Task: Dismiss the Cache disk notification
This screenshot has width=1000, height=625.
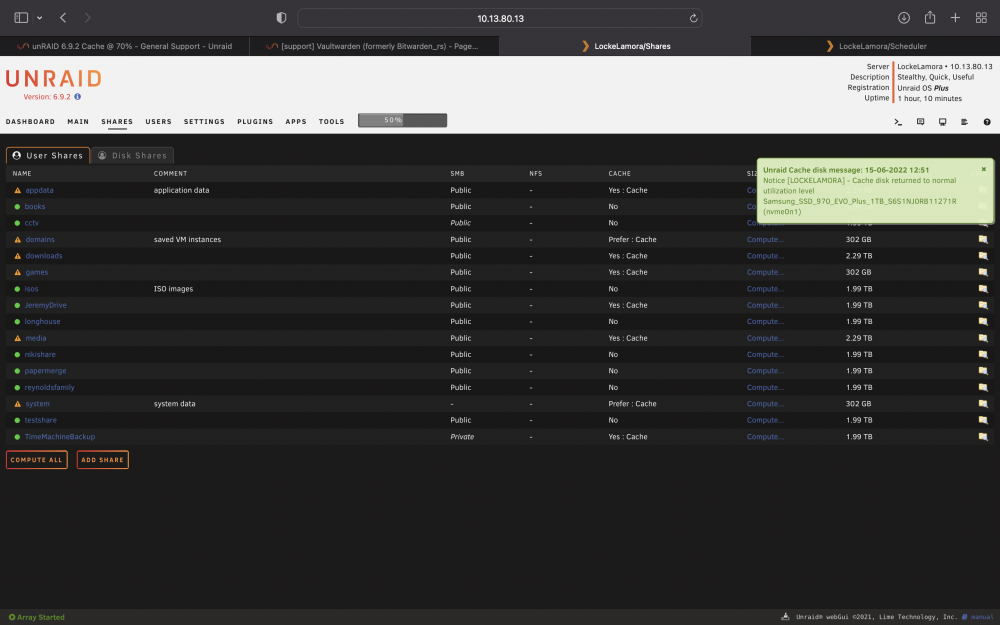Action: click(983, 169)
